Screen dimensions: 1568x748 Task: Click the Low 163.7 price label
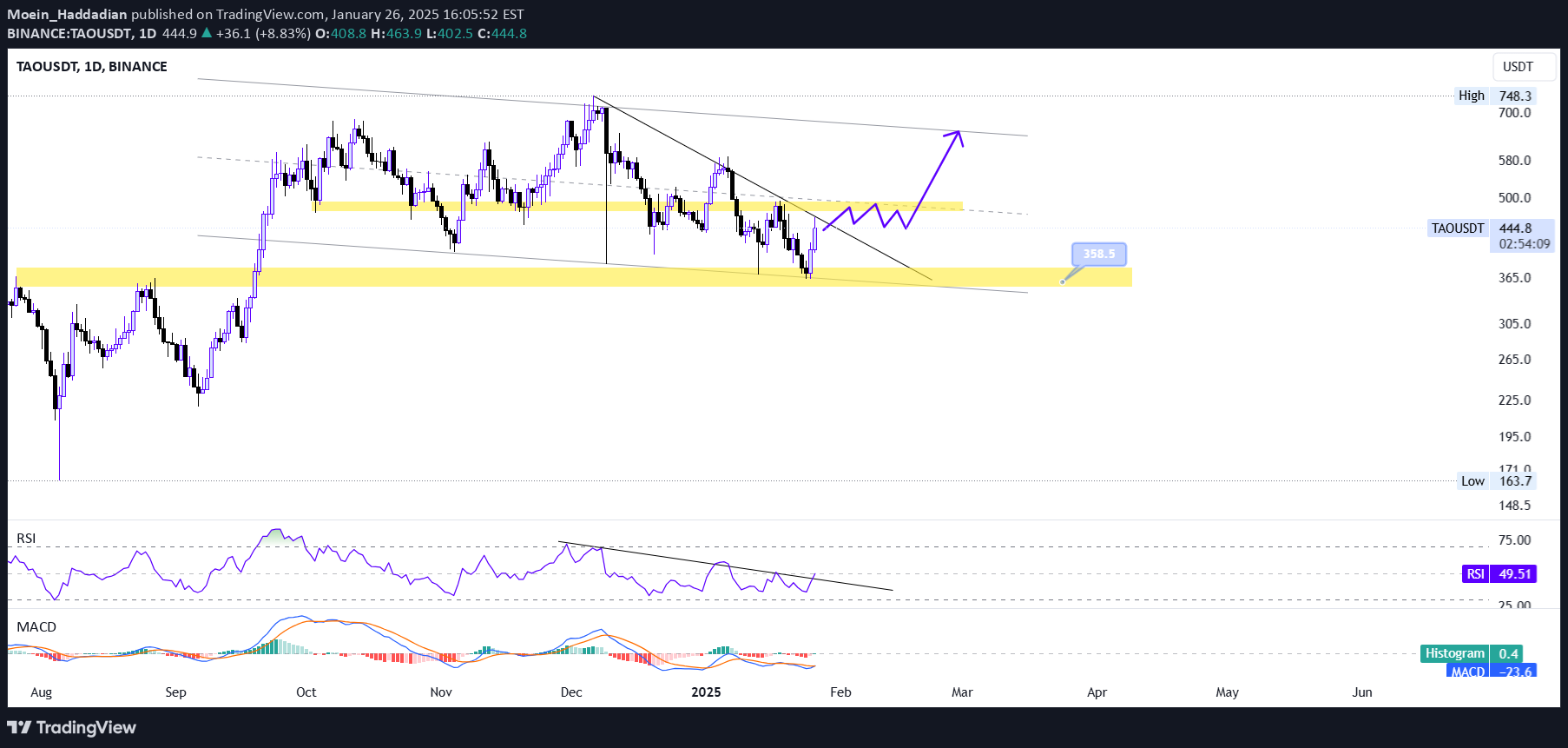tap(1495, 481)
